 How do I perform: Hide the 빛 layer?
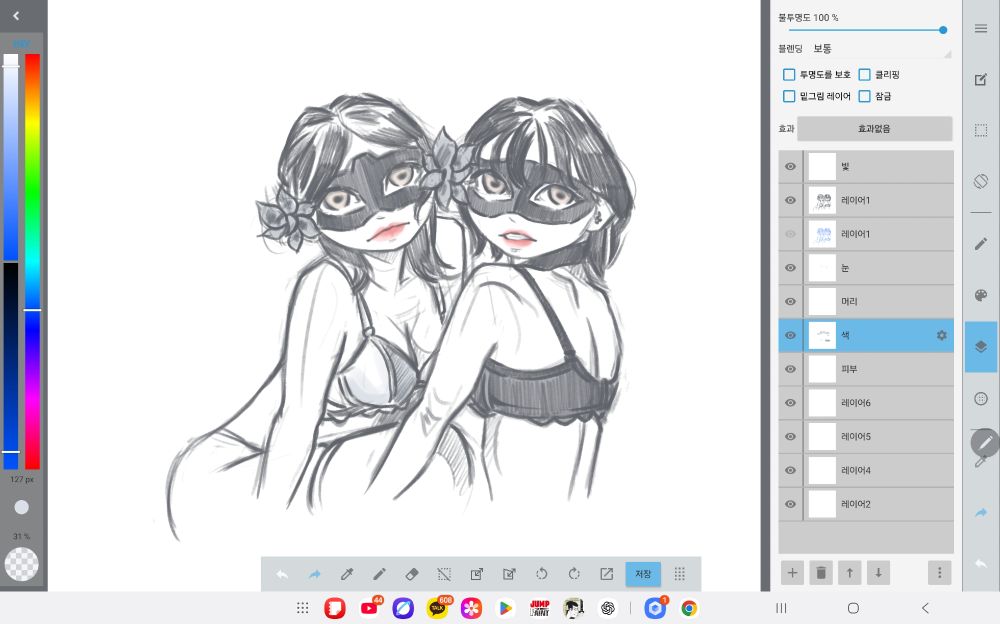tap(790, 167)
